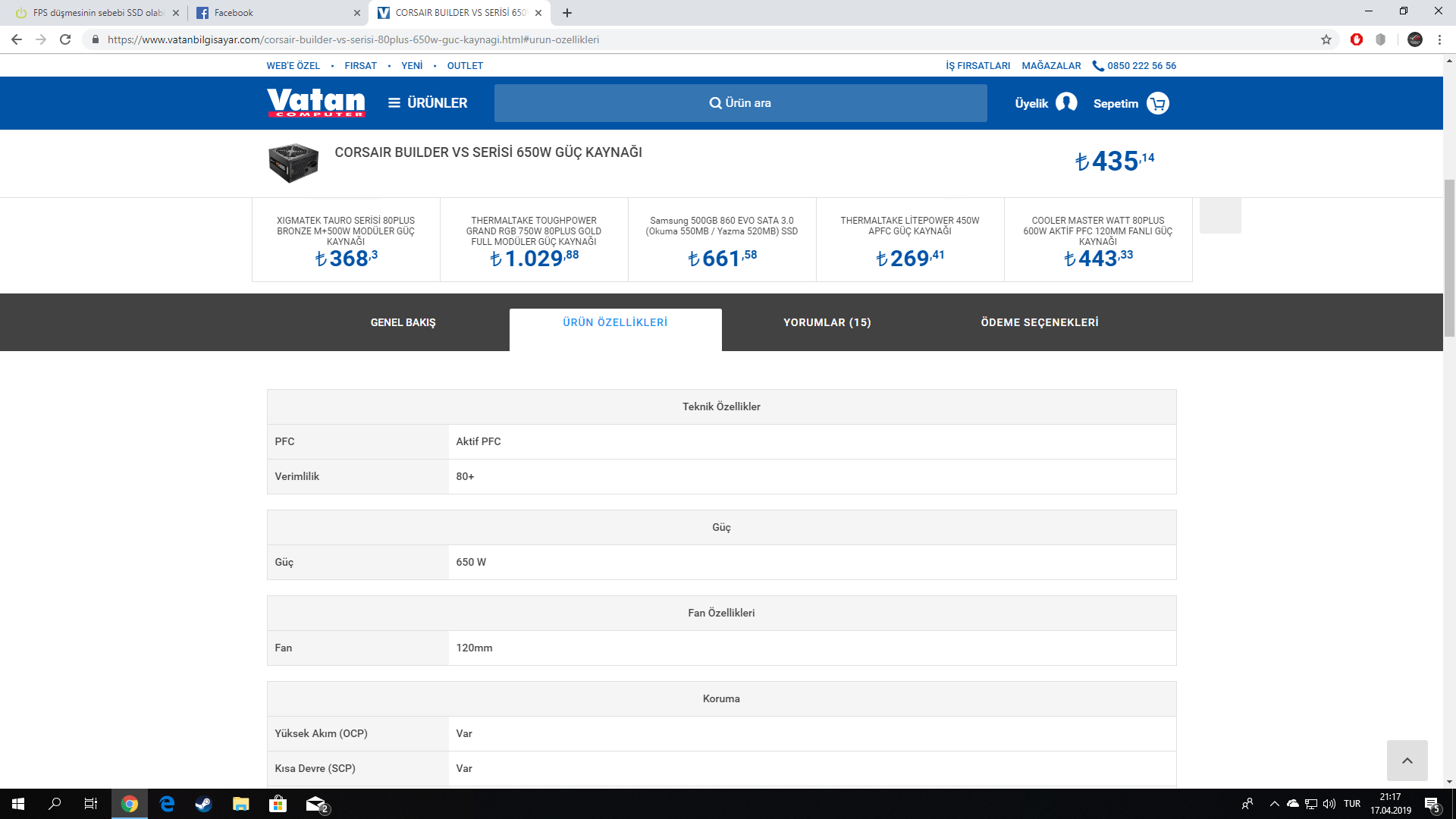Click the Üyelik user profile icon
This screenshot has width=1456, height=819.
[1066, 102]
